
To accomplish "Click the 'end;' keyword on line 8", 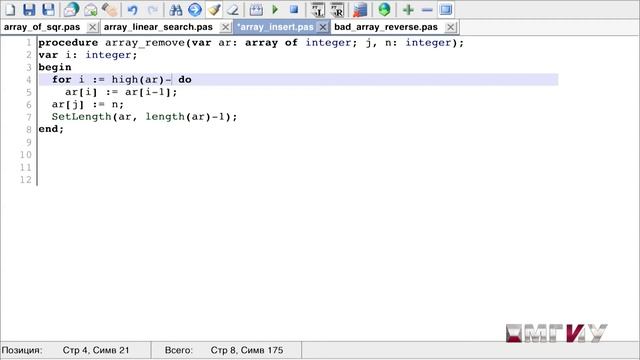I will [51, 129].
